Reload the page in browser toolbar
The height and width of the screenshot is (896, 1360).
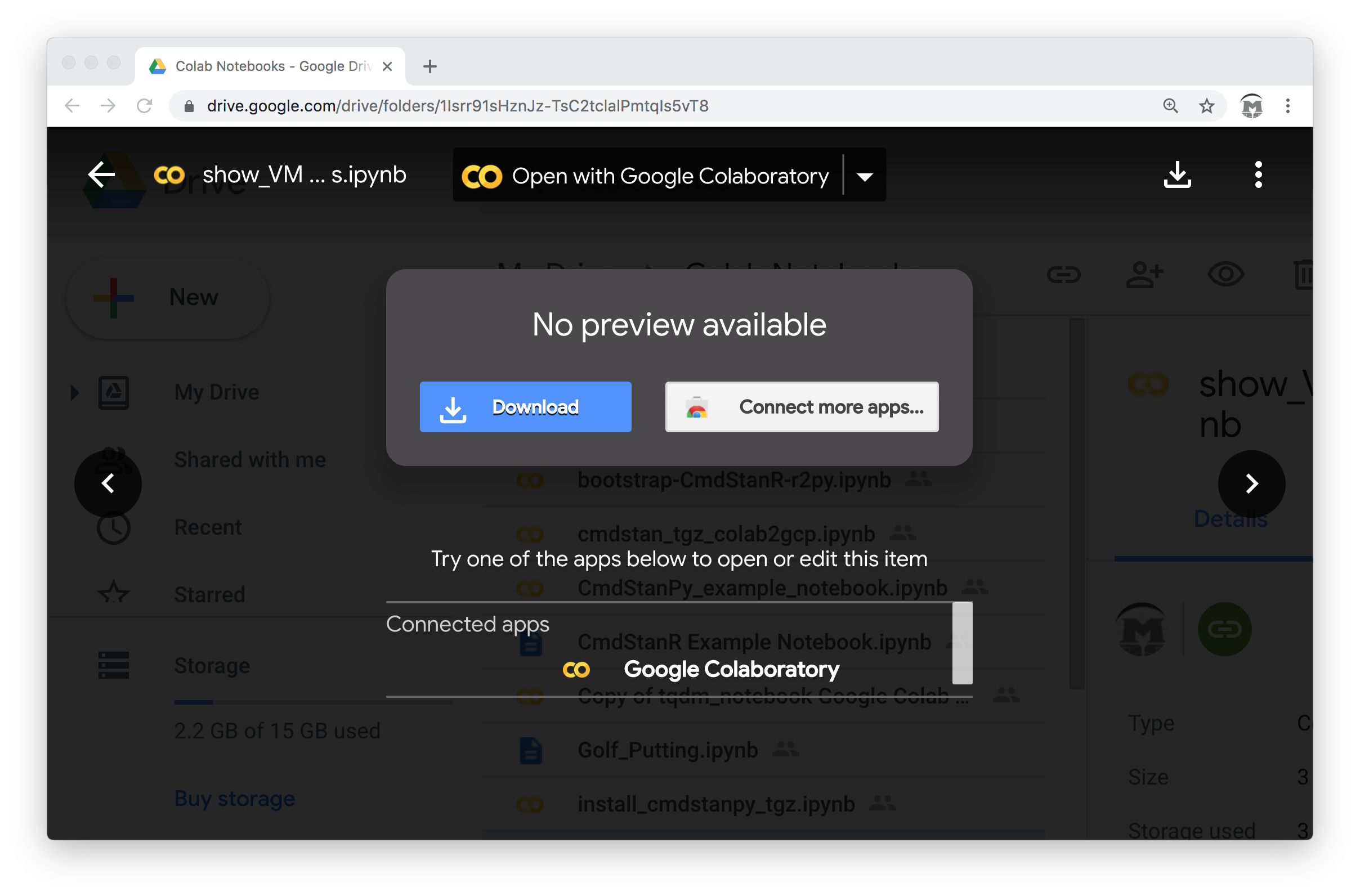[x=144, y=106]
